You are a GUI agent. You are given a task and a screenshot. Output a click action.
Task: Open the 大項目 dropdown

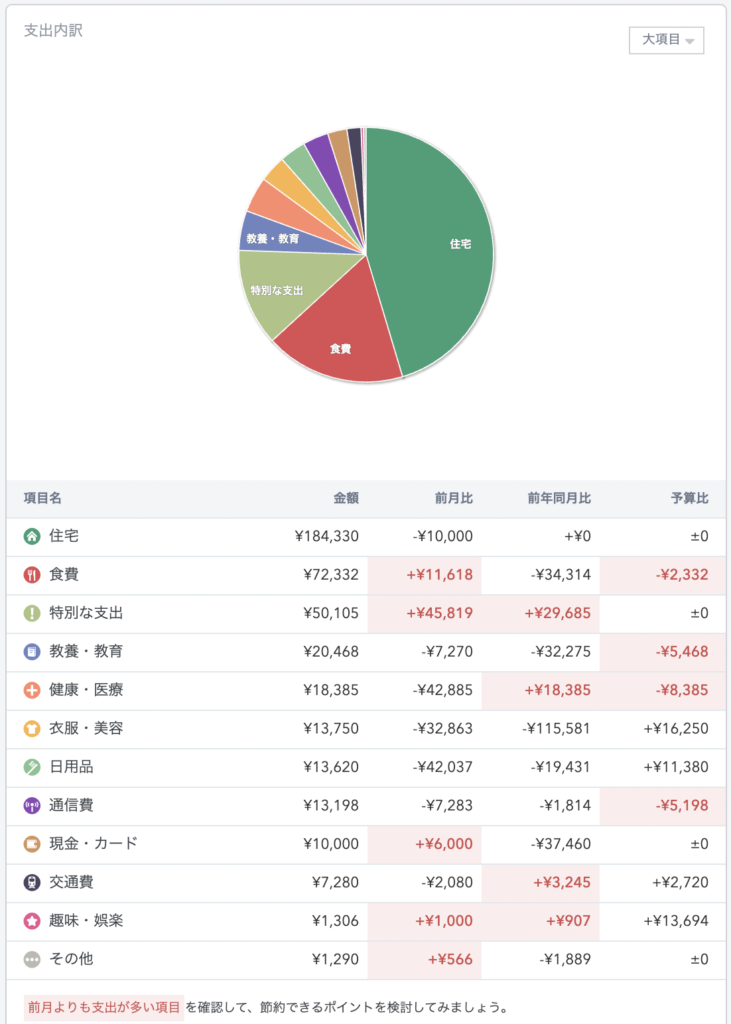point(666,40)
